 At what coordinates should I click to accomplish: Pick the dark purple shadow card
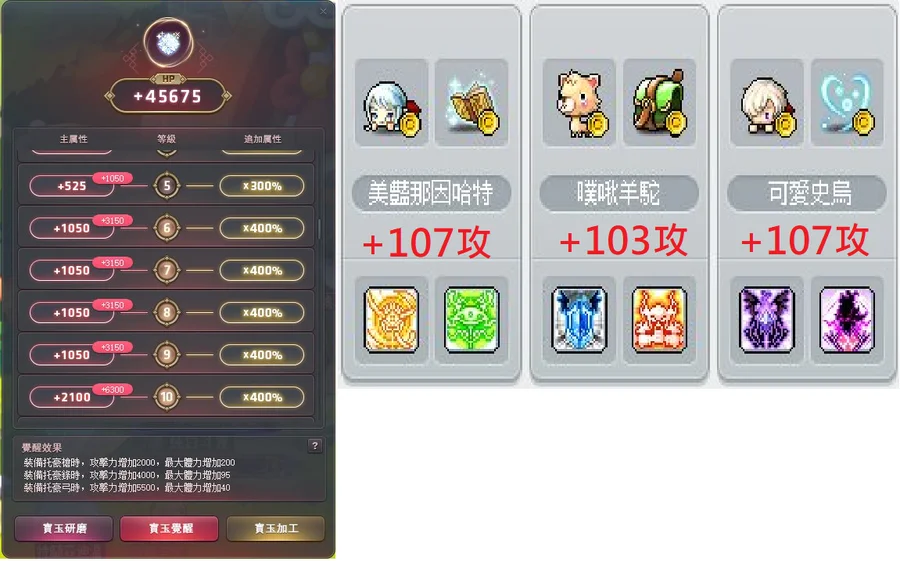pyautogui.click(x=847, y=320)
